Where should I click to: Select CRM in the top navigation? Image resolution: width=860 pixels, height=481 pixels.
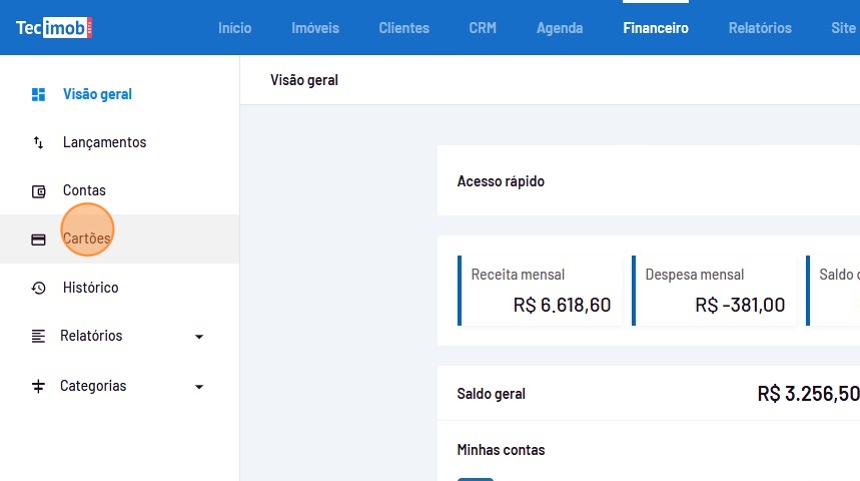[x=482, y=28]
